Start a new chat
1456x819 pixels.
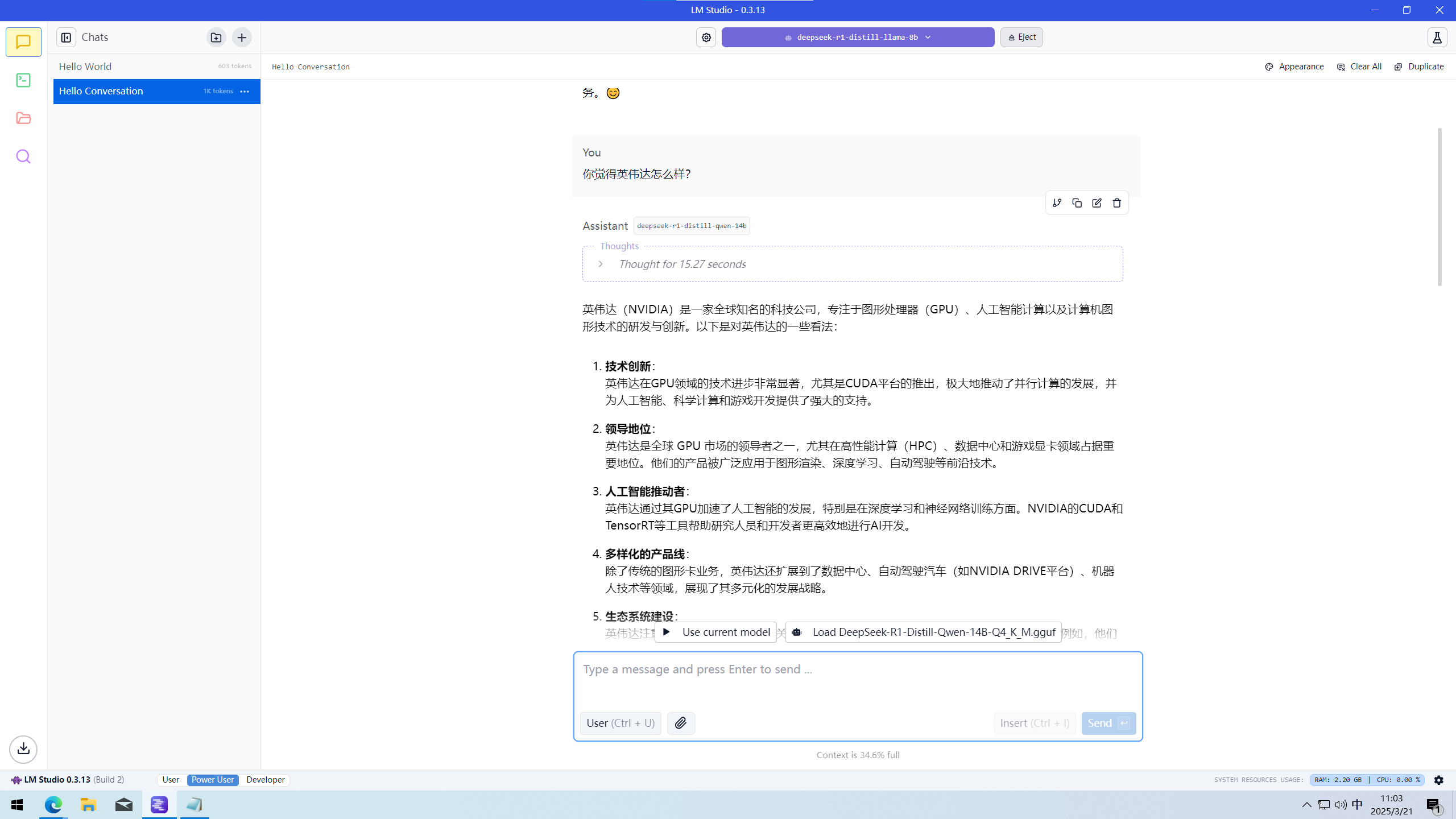pos(242,38)
